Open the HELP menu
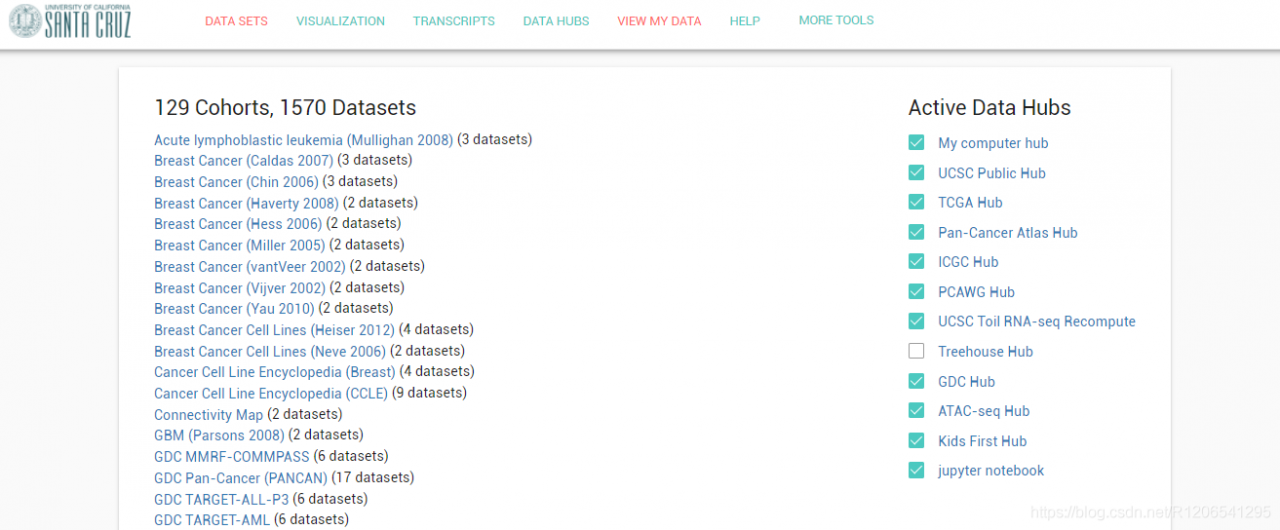 745,21
